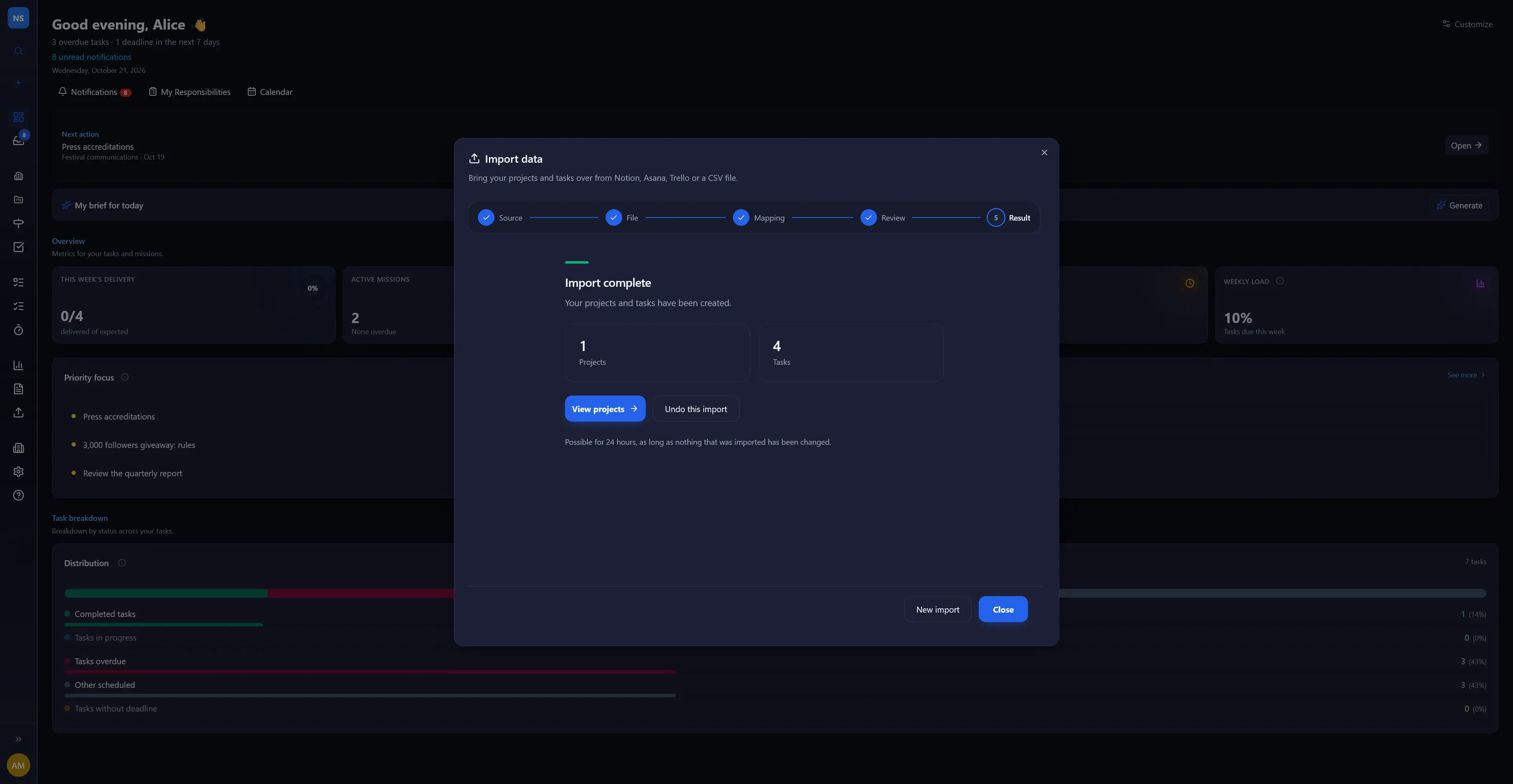
Task: Open the bar chart analytics icon in the sidebar
Action: 18,365
